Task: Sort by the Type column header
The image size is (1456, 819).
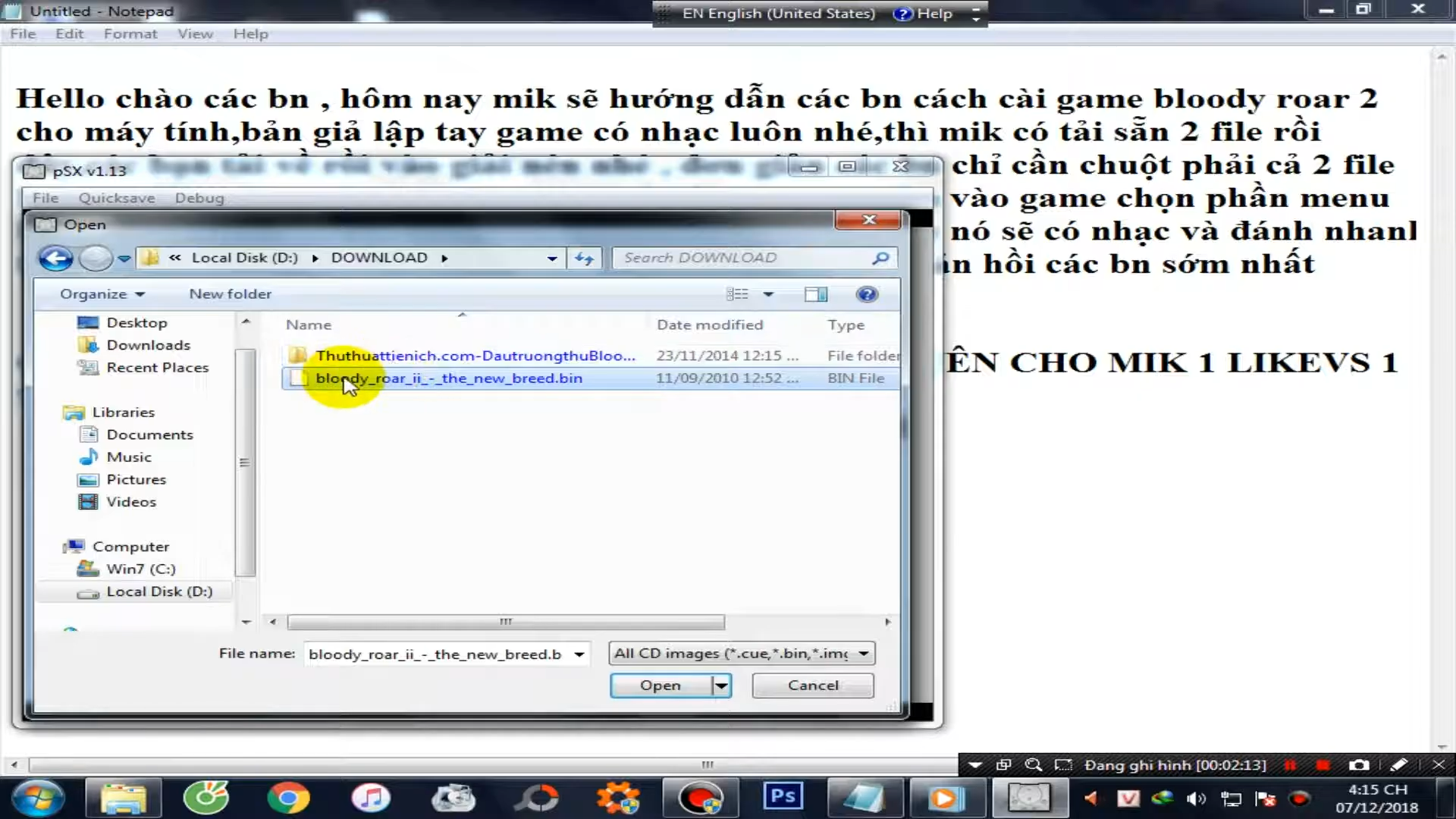Action: 846,325
